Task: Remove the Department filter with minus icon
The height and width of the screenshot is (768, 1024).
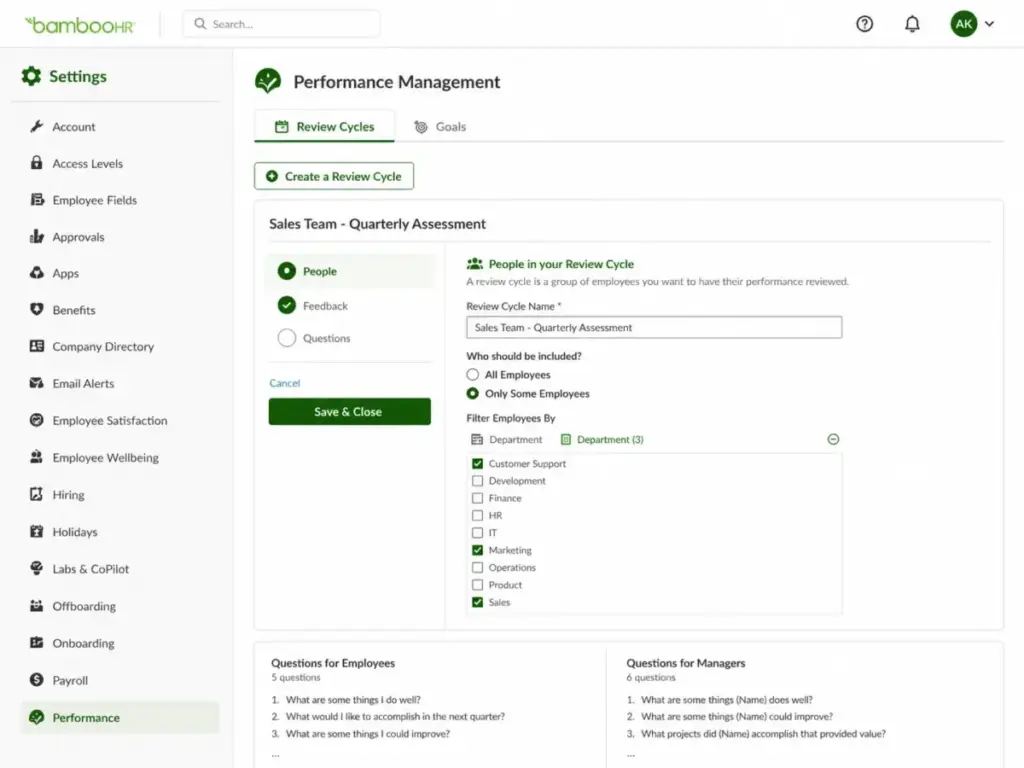Action: pyautogui.click(x=833, y=439)
